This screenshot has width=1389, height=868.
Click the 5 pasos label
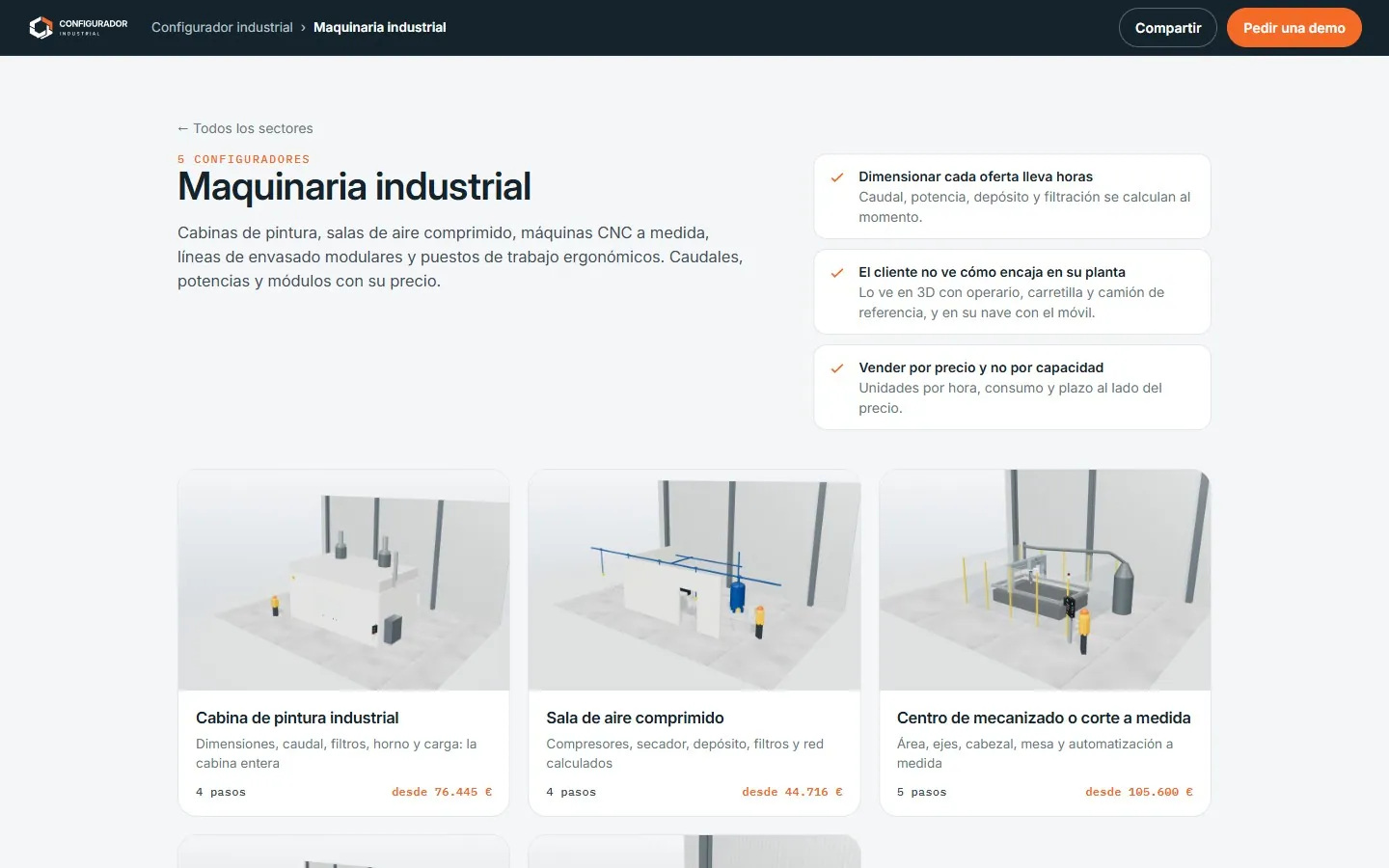(922, 792)
